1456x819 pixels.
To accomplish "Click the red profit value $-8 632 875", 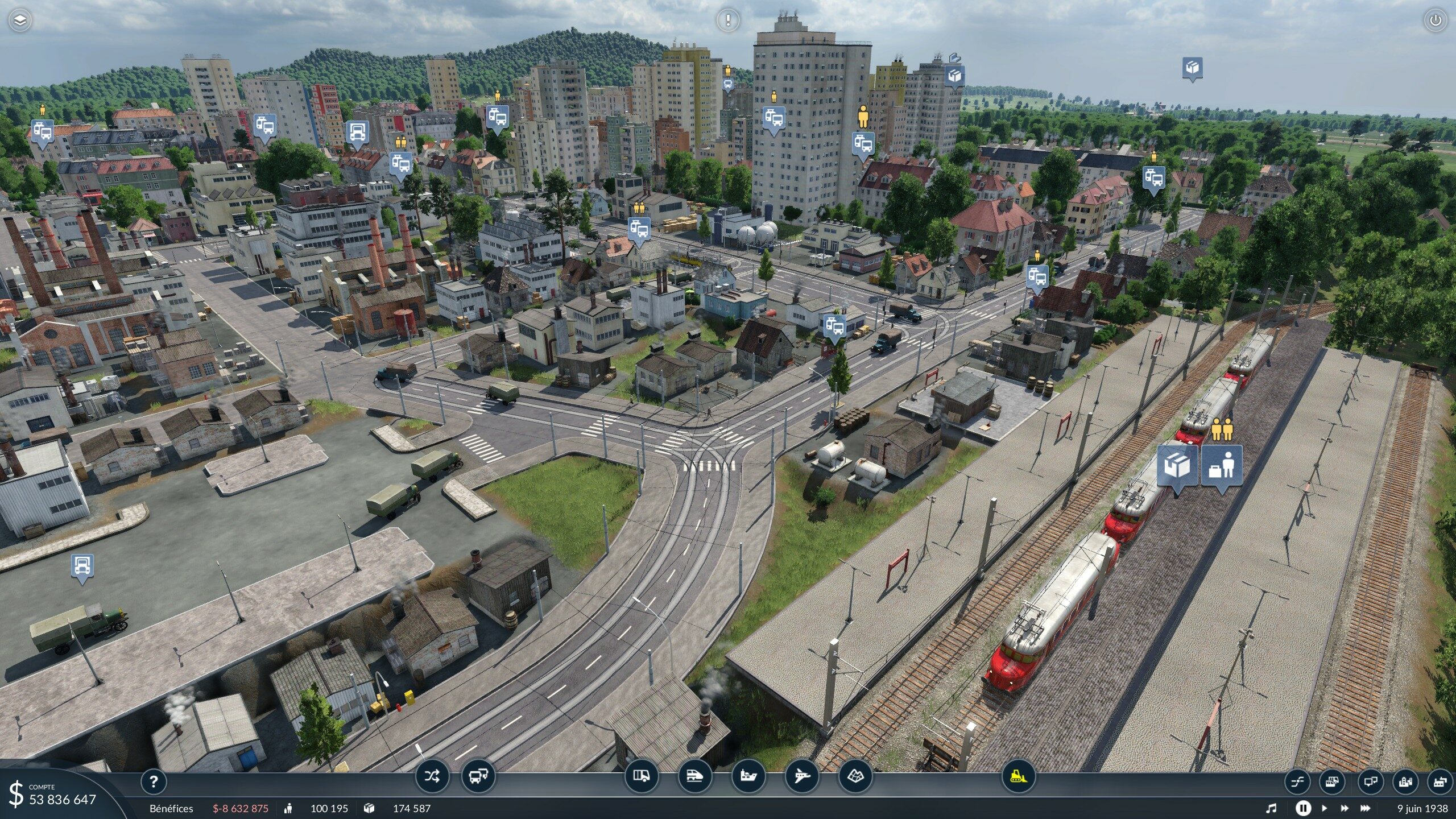I will [241, 808].
